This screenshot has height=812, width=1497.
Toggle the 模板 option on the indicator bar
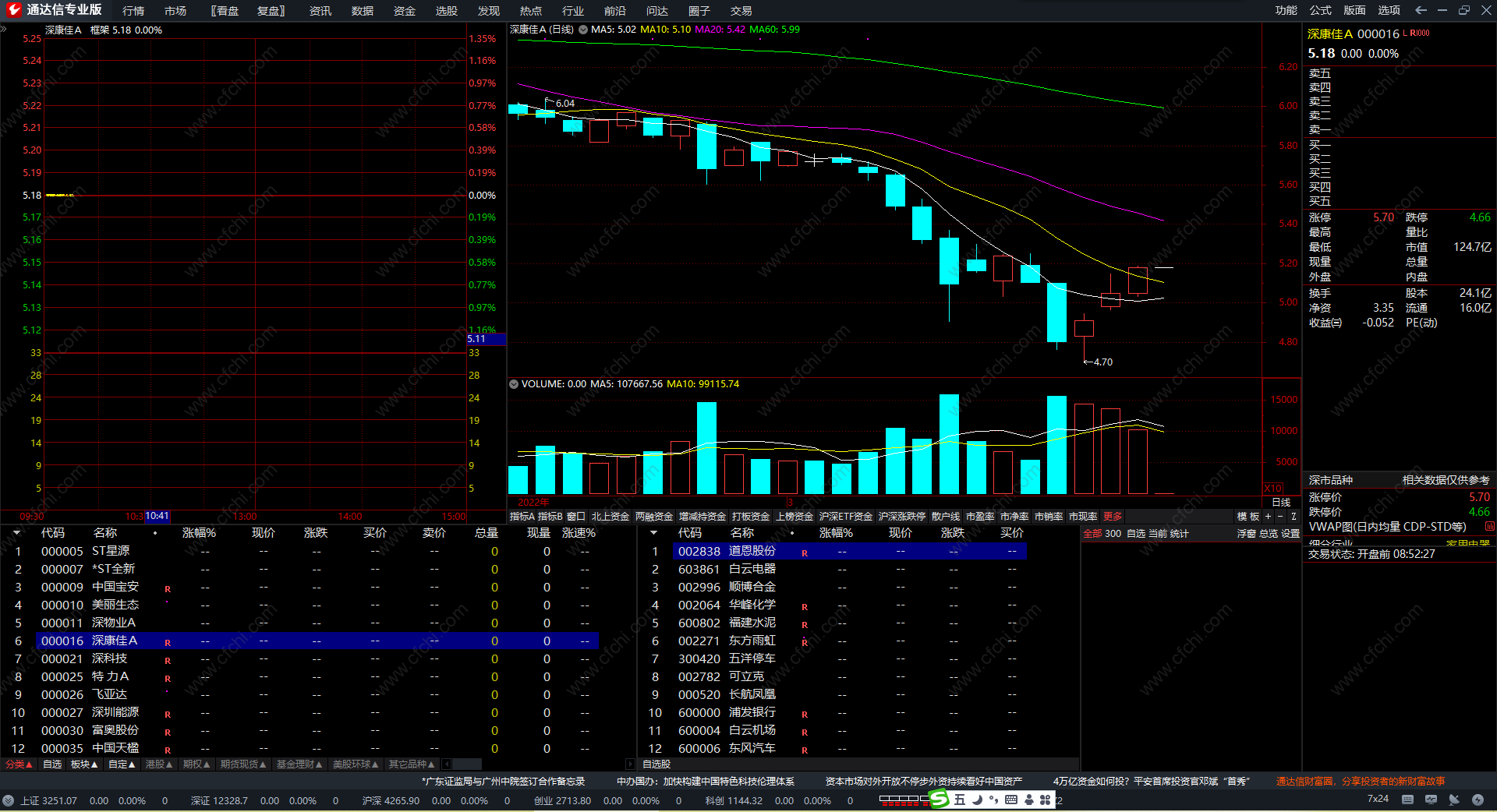(1248, 517)
